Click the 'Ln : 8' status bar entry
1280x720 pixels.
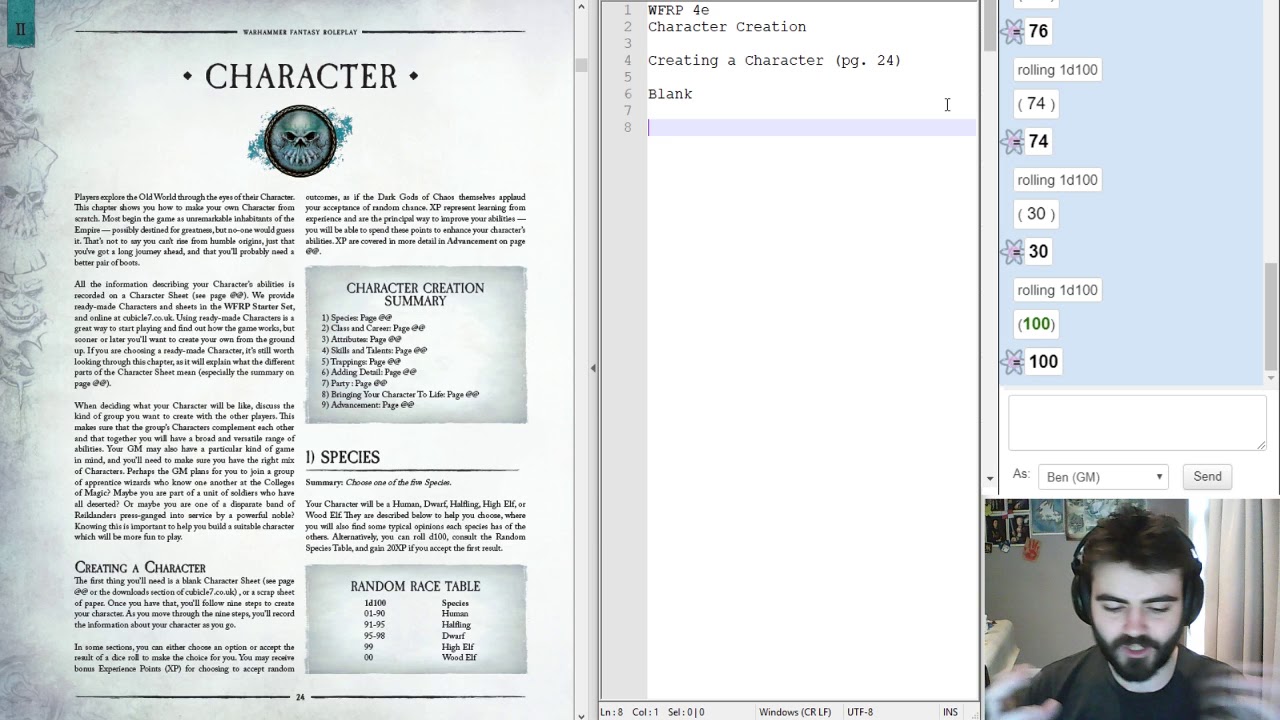click(x=612, y=712)
